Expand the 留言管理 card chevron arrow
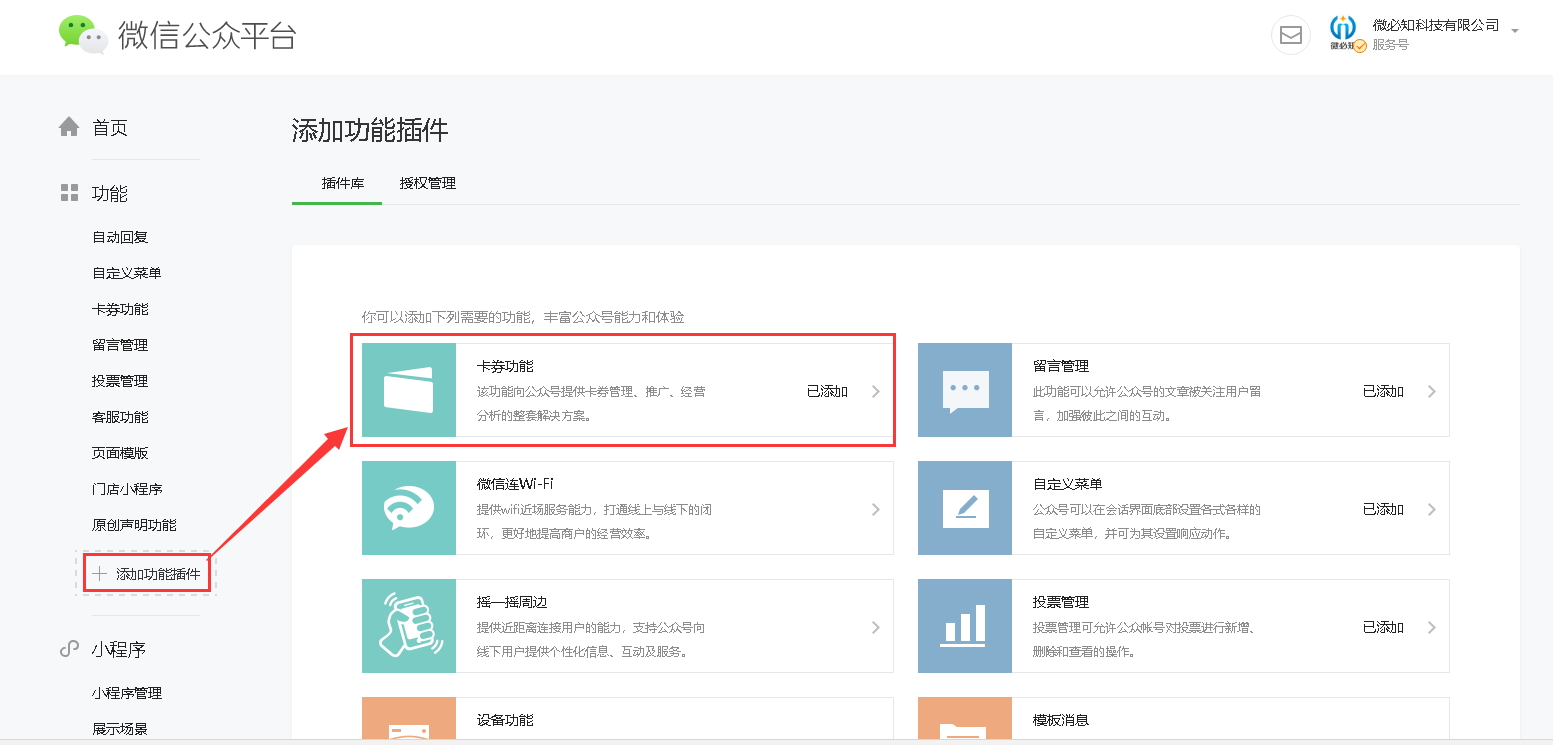 (x=1432, y=391)
